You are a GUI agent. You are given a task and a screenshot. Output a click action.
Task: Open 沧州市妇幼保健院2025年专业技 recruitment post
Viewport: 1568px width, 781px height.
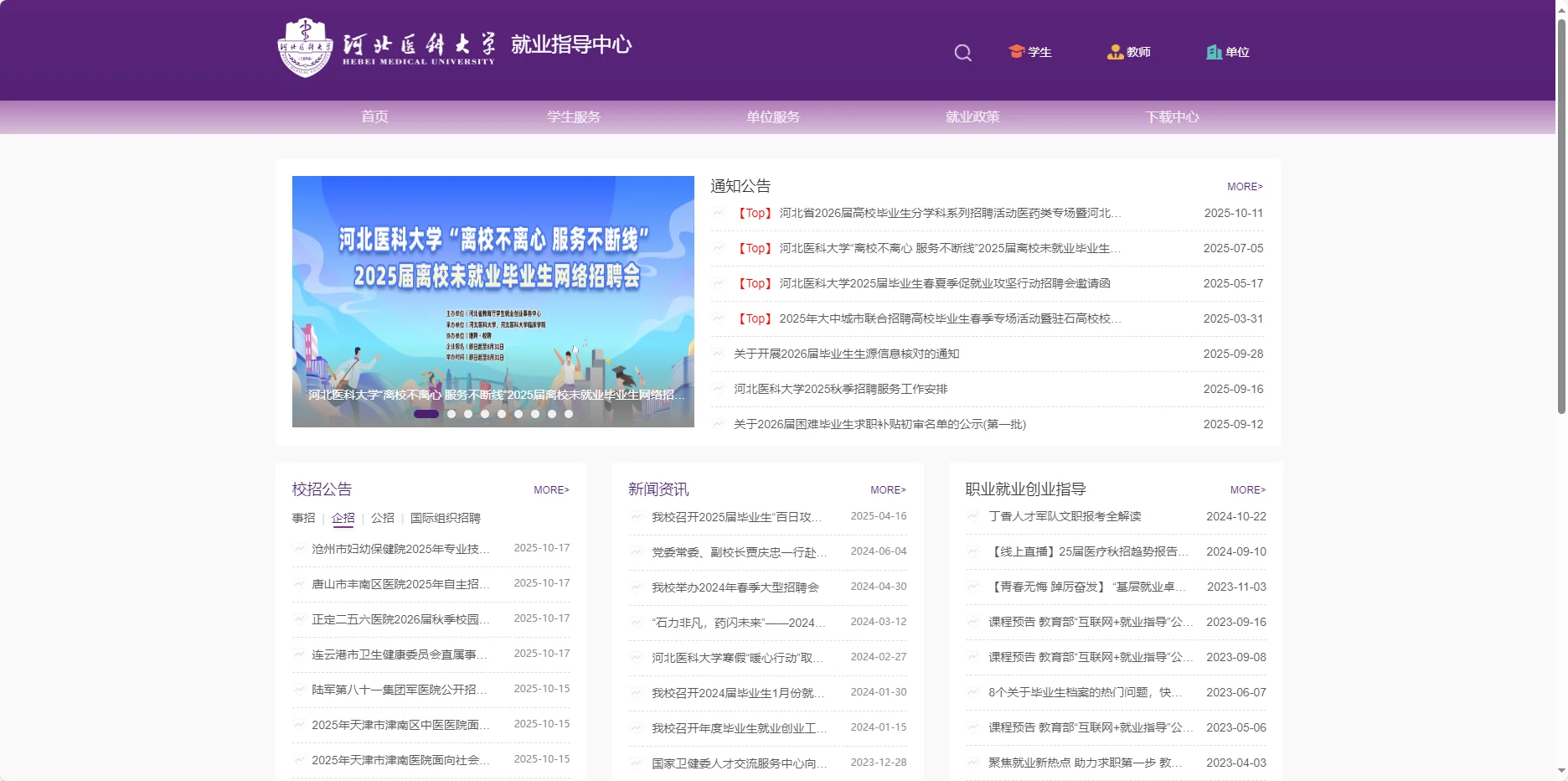pos(400,549)
